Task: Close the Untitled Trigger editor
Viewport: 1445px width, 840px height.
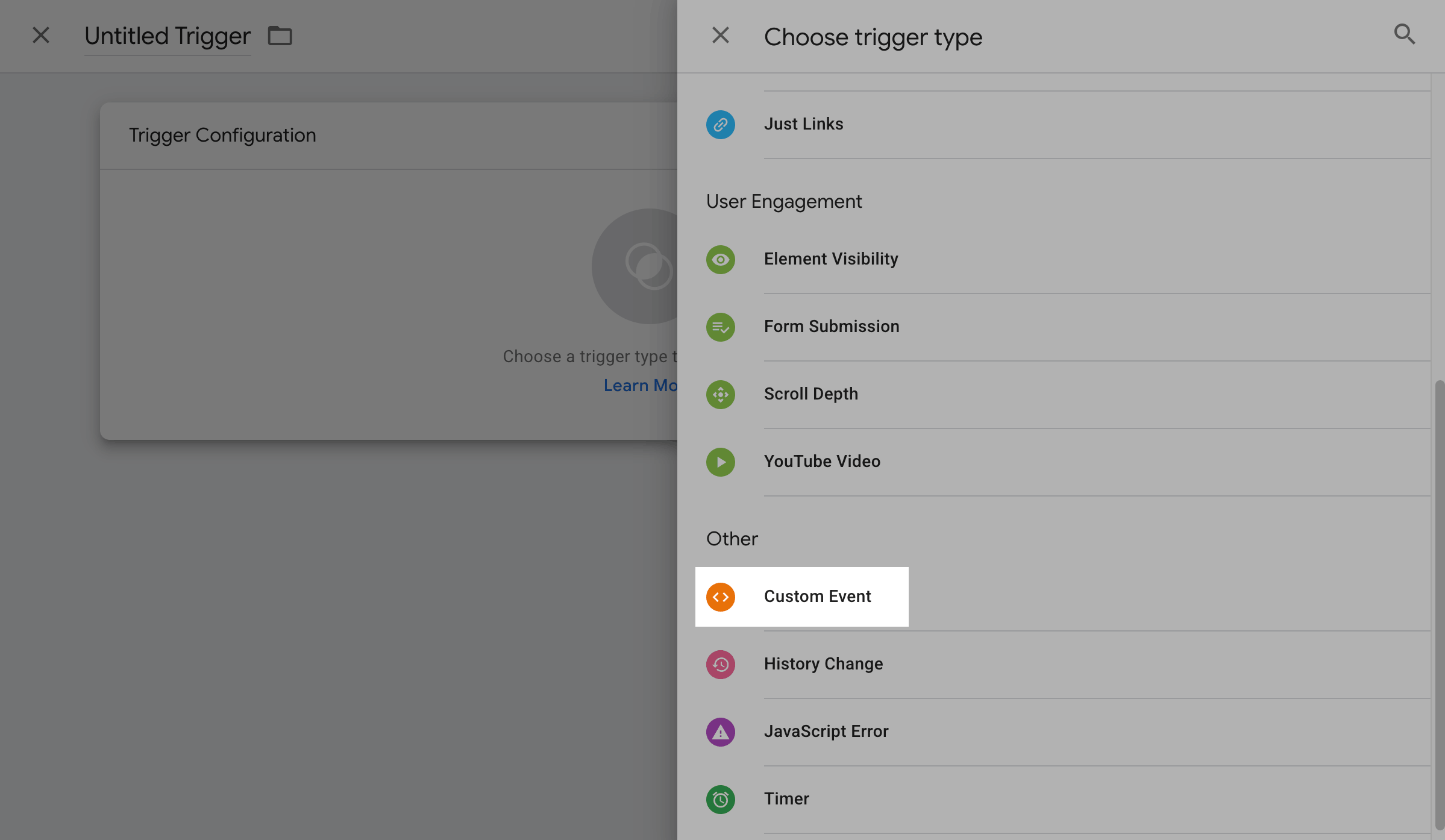Action: (41, 36)
